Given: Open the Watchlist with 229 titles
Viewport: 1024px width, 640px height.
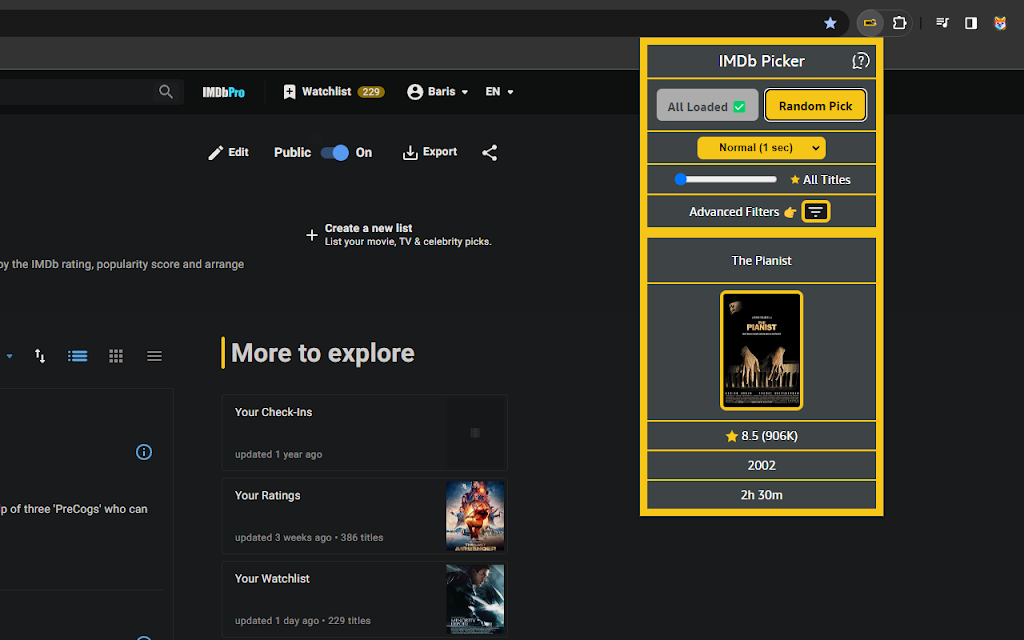Looking at the screenshot, I should point(334,91).
